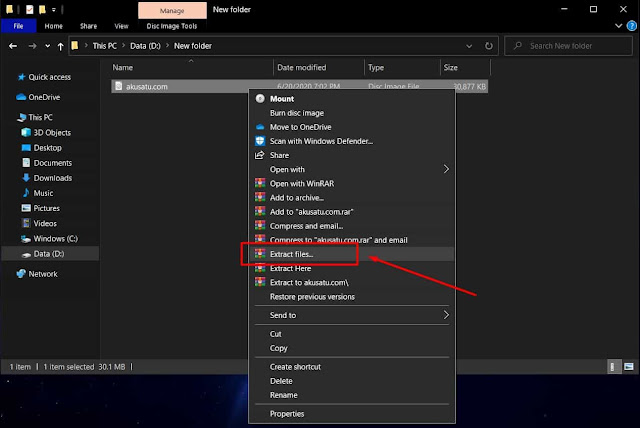Open the address bar history dropdown
Screen dimensions: 640x428
coord(469,46)
